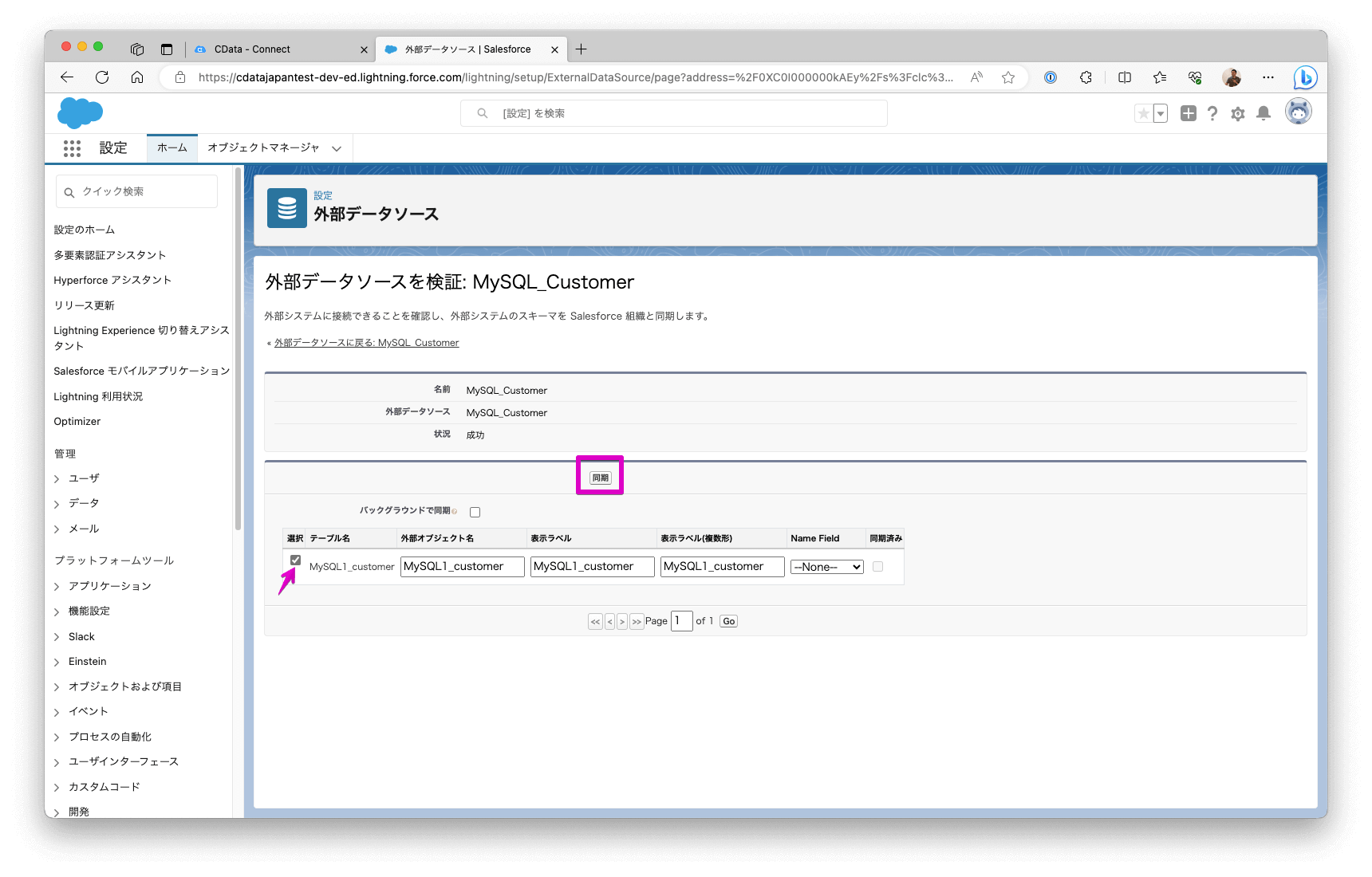Open a new browser tab
Viewport: 1372px width, 877px height.
(582, 49)
